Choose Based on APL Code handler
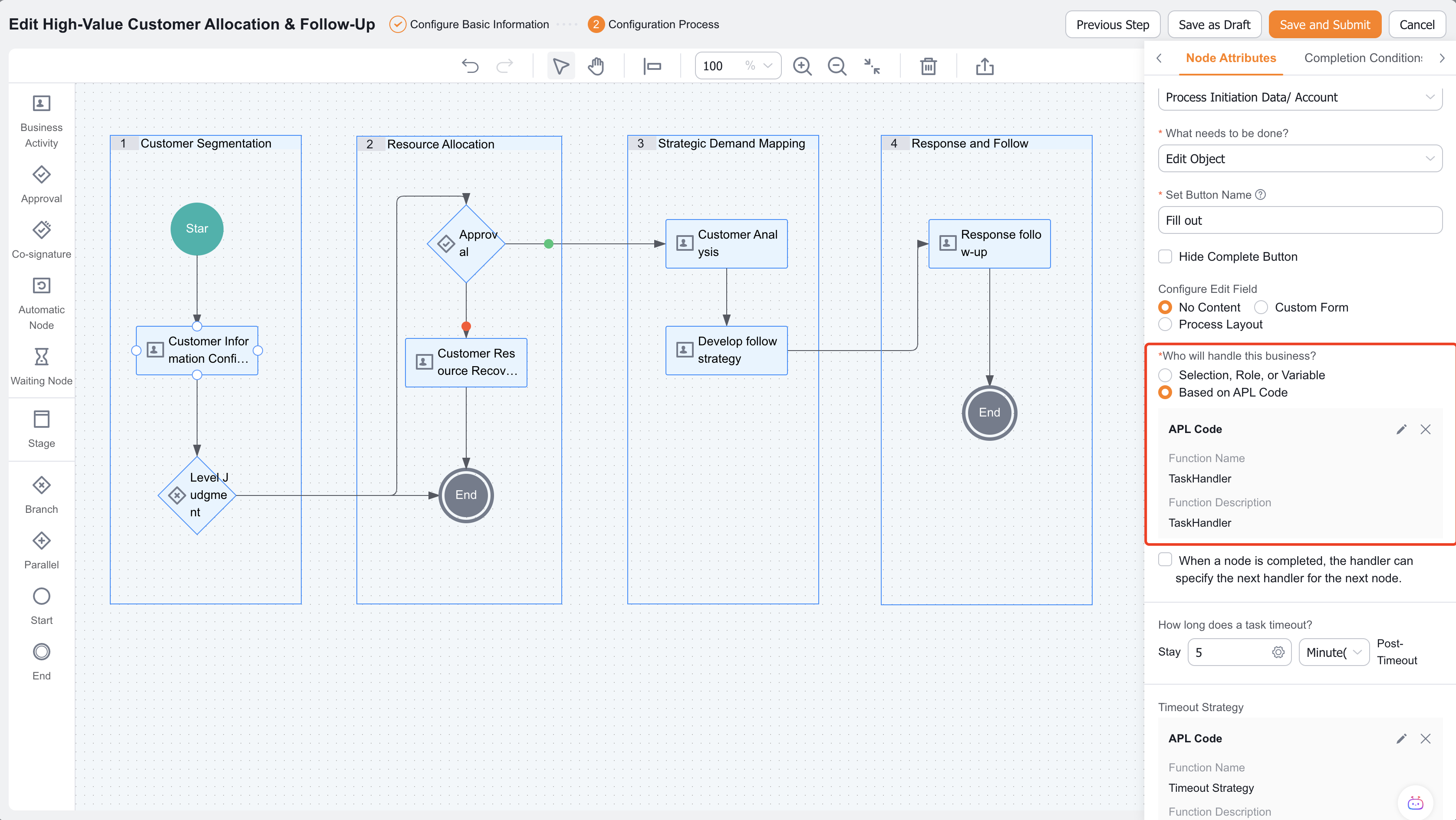Image resolution: width=1456 pixels, height=820 pixels. click(x=1165, y=393)
